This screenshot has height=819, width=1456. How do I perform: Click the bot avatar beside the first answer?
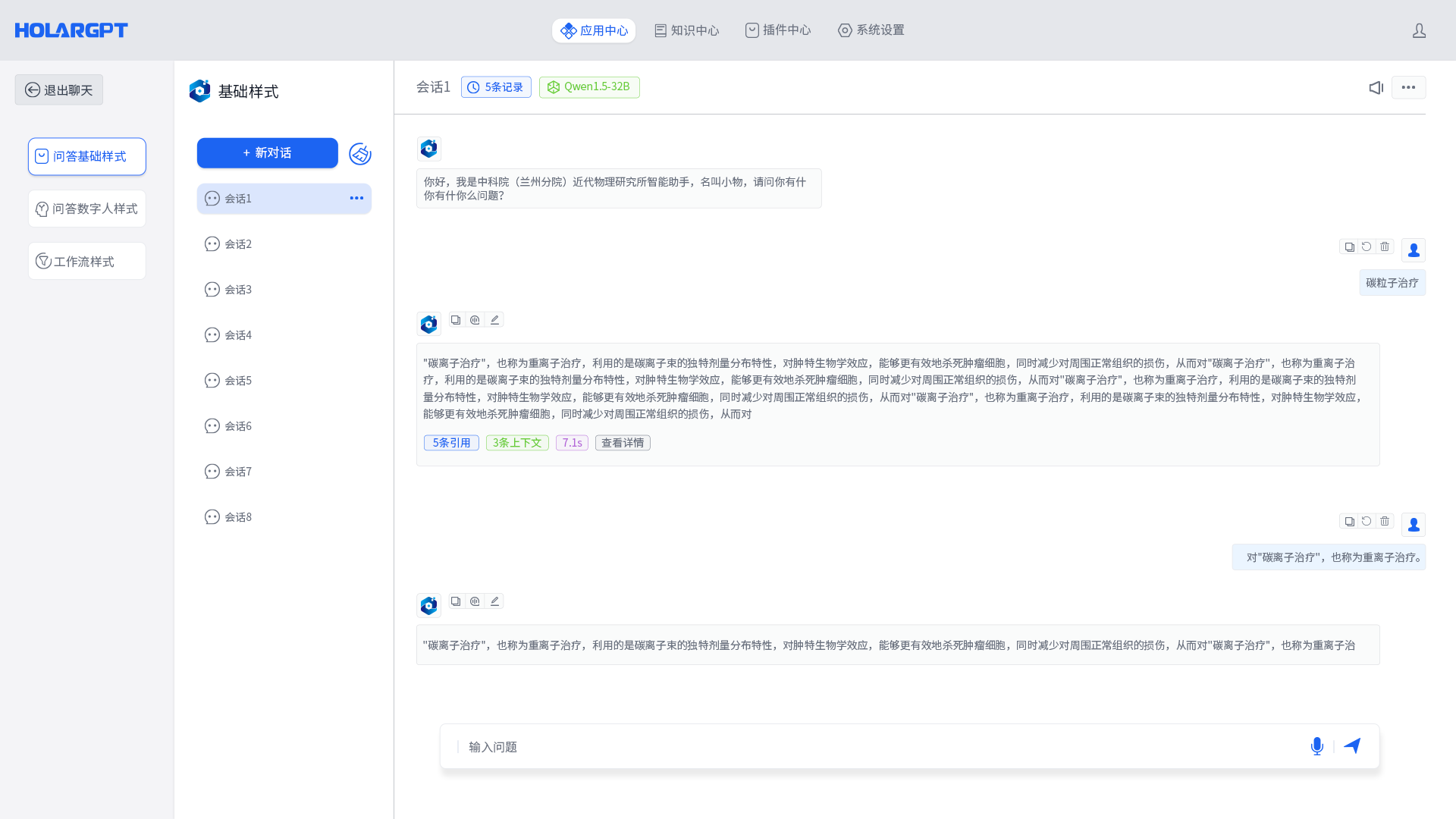pos(429,325)
